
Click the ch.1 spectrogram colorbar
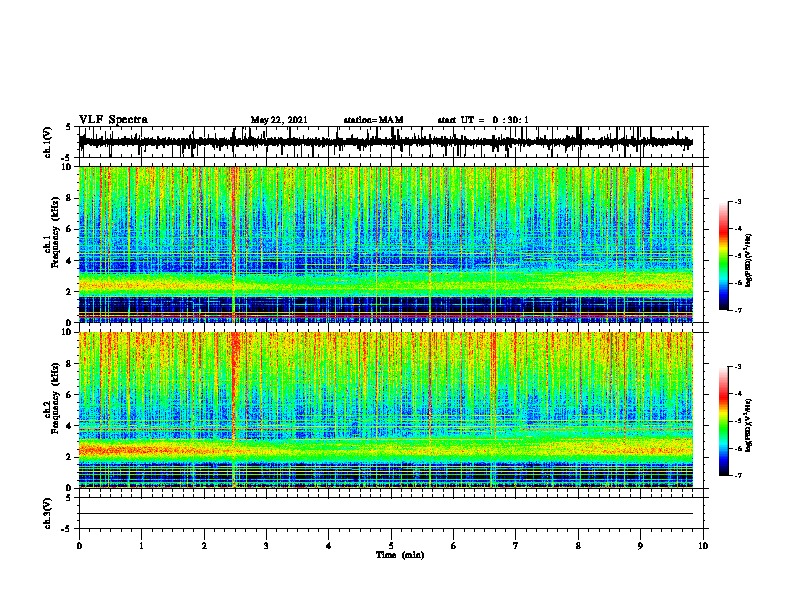pyautogui.click(x=724, y=256)
